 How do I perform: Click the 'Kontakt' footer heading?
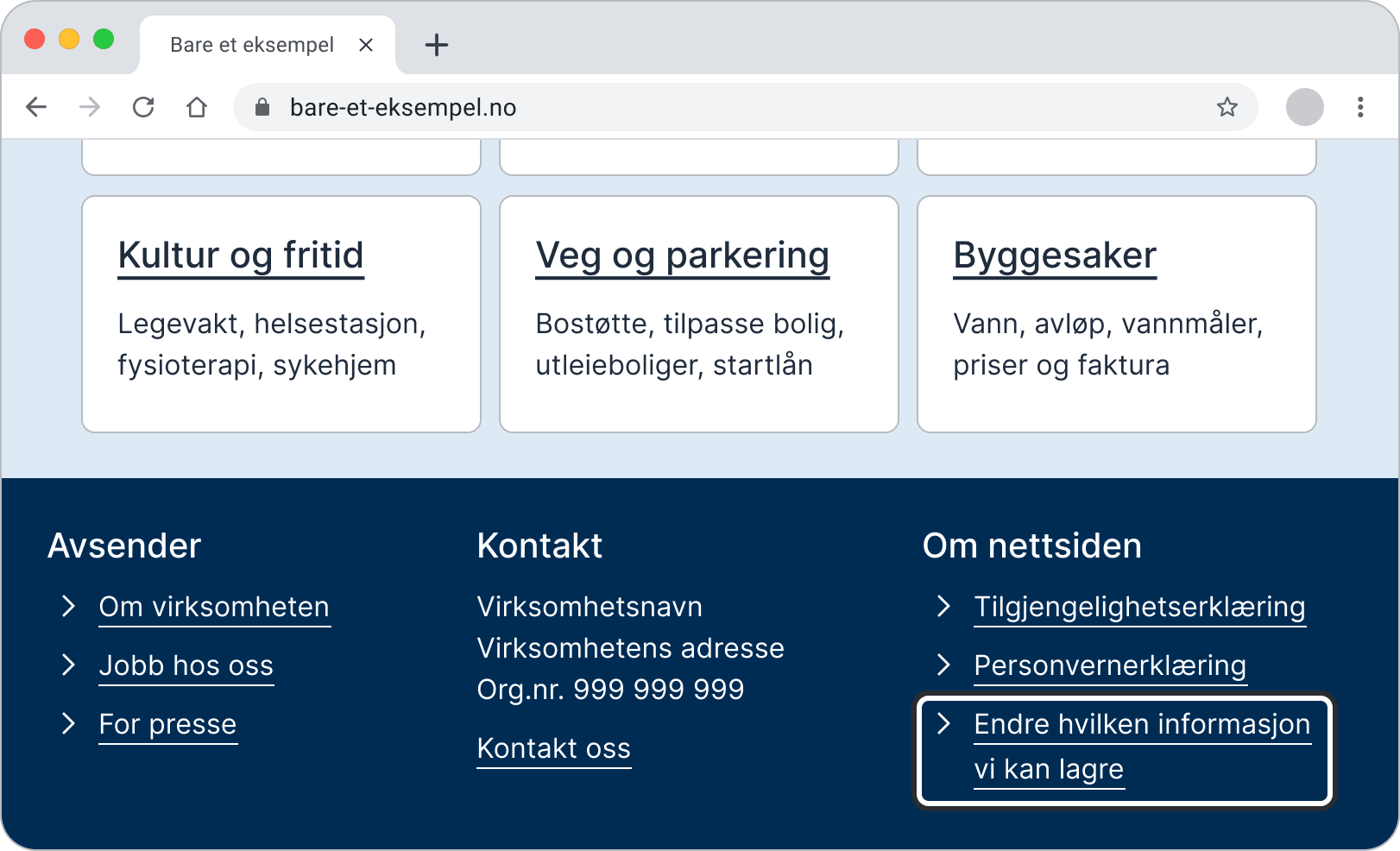pyautogui.click(x=539, y=546)
